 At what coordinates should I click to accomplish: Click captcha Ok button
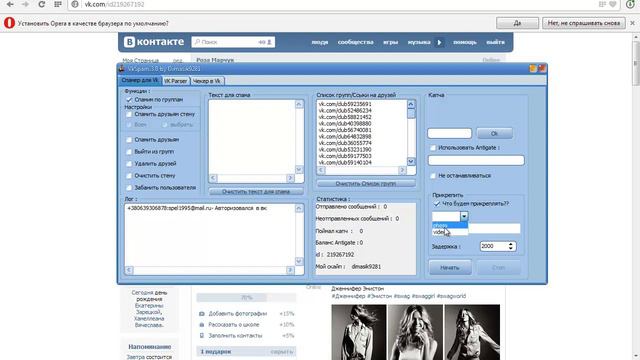pos(494,133)
